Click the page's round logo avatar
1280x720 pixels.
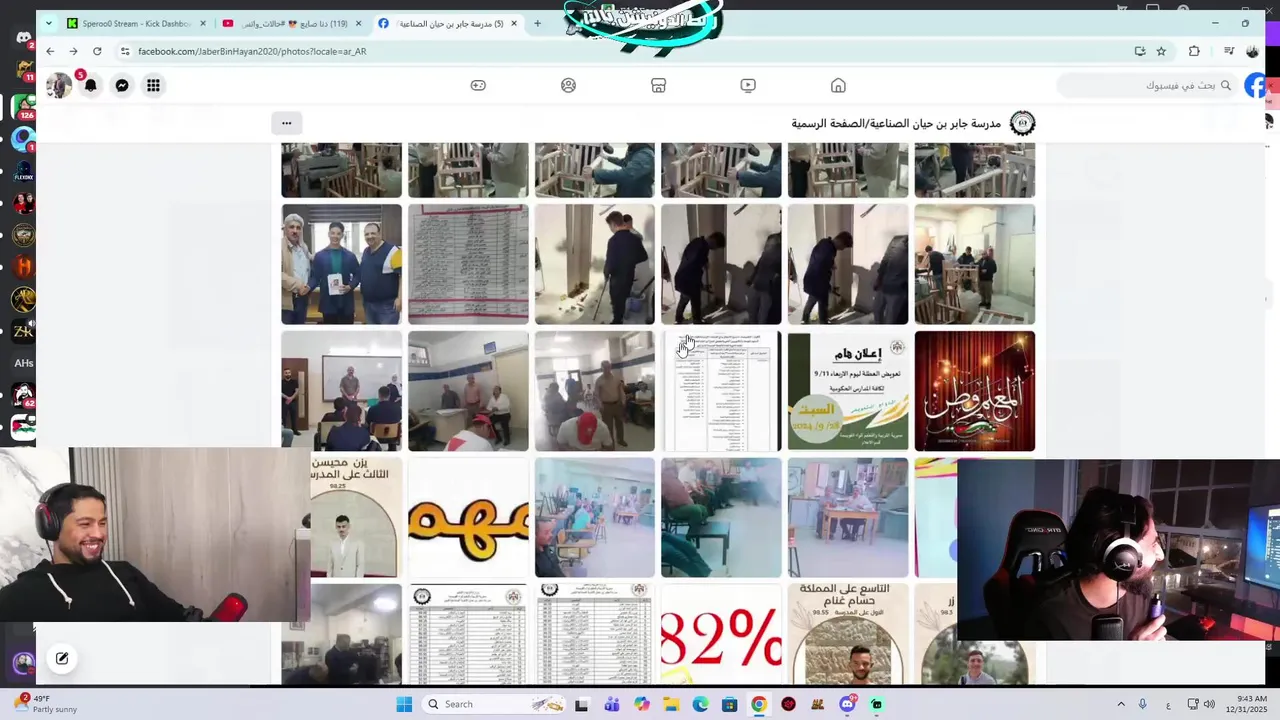click(1022, 123)
